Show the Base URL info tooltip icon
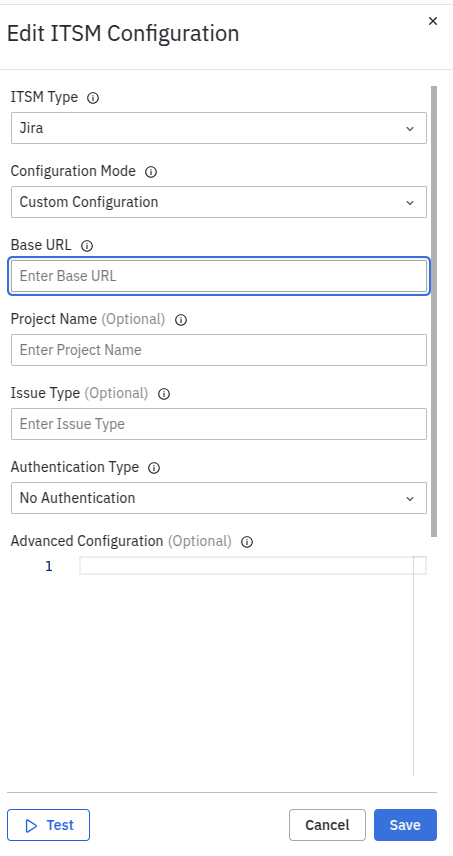This screenshot has width=453, height=856. 87,246
